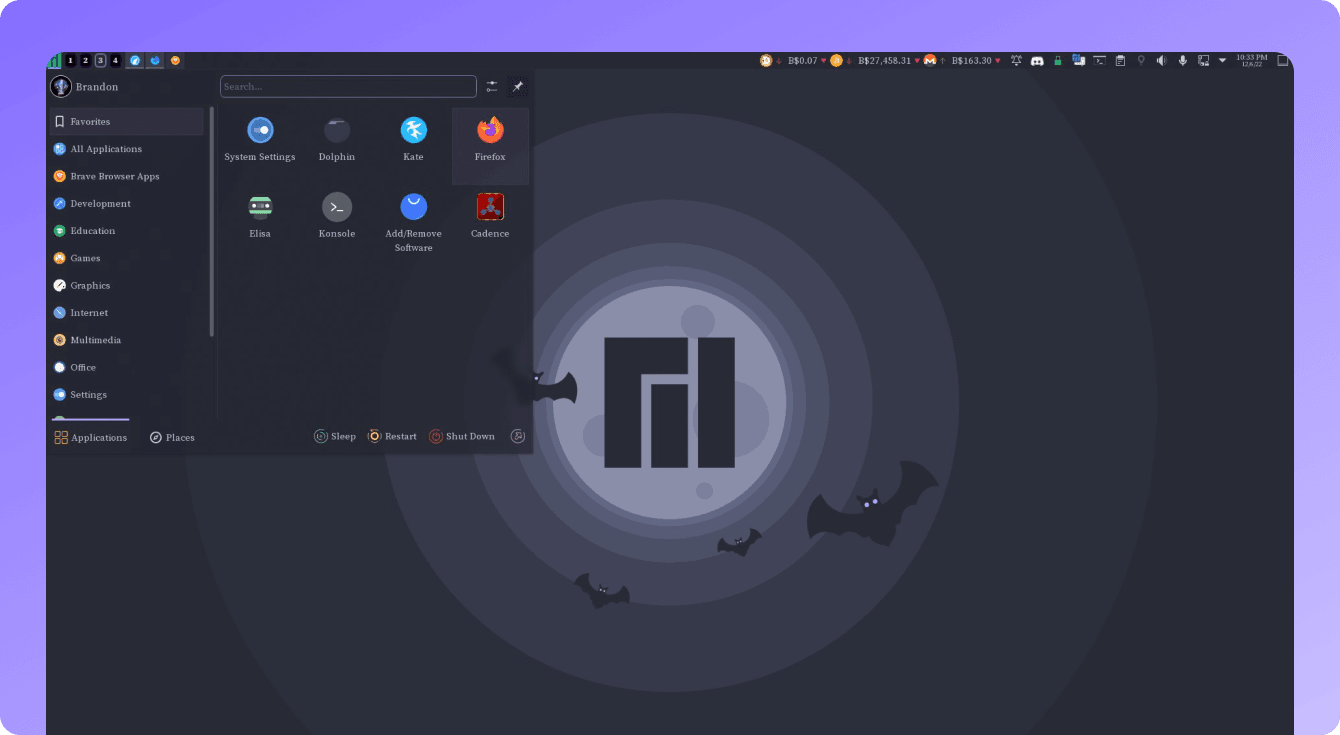Viewport: 1340px width, 735px height.
Task: Open launcher configure options next to search
Action: 491,87
